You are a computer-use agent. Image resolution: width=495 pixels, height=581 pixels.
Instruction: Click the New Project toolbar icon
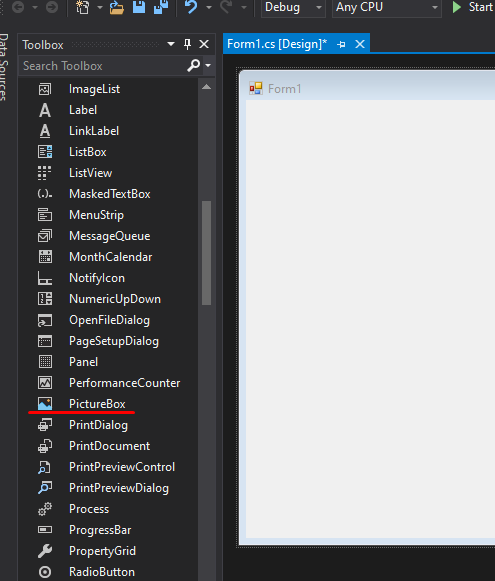click(83, 7)
